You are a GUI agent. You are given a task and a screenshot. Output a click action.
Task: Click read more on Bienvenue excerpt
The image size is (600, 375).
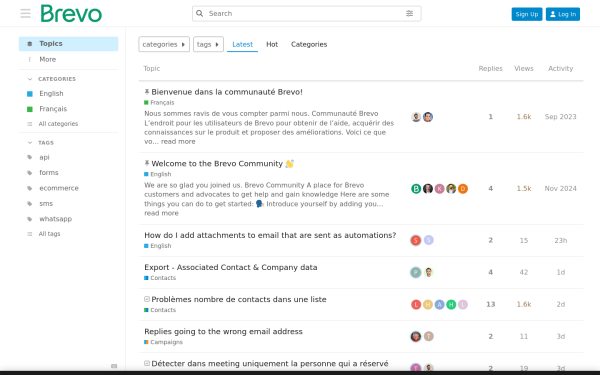[x=178, y=142]
